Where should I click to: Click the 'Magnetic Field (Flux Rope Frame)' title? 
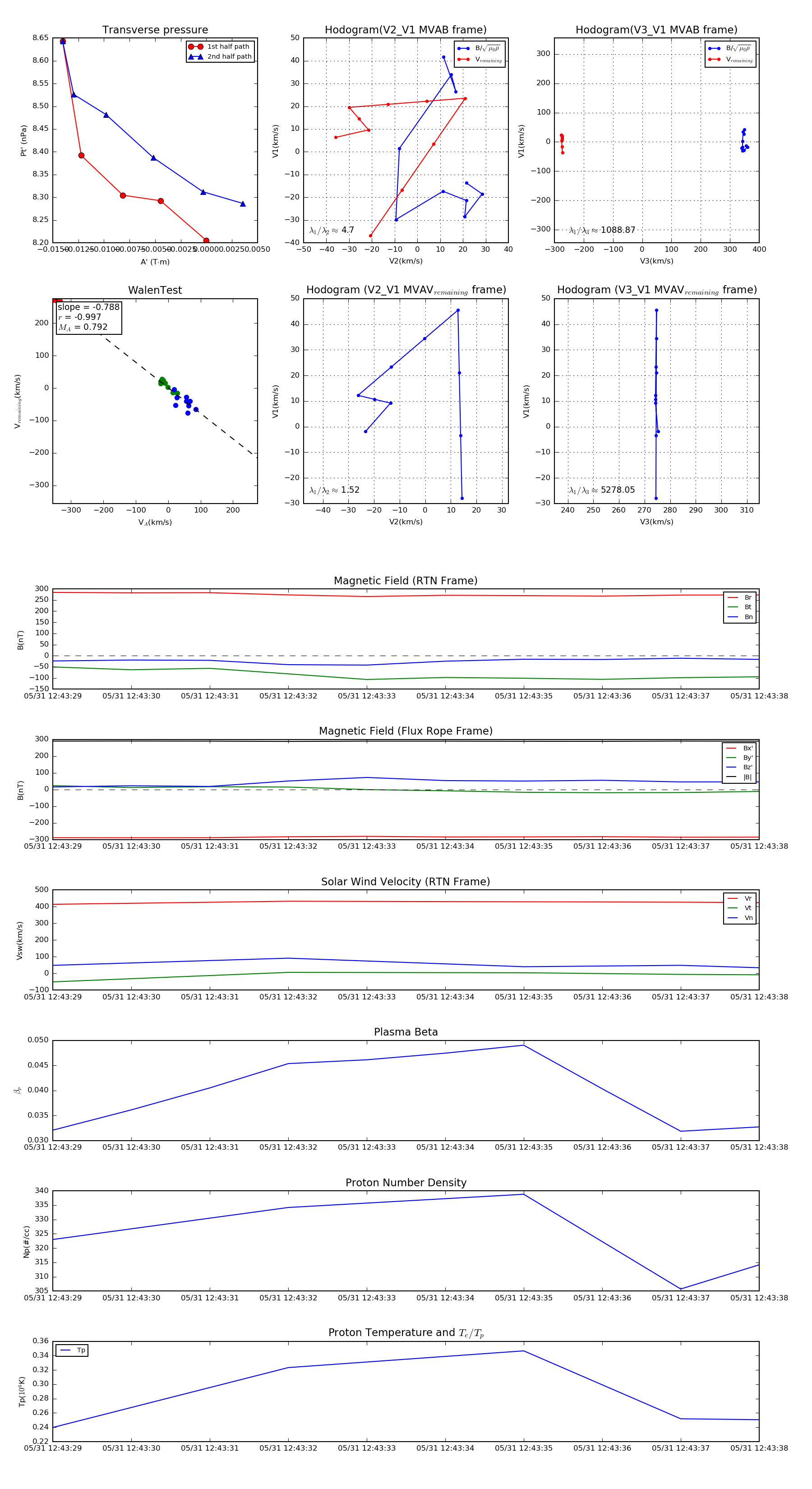(406, 731)
